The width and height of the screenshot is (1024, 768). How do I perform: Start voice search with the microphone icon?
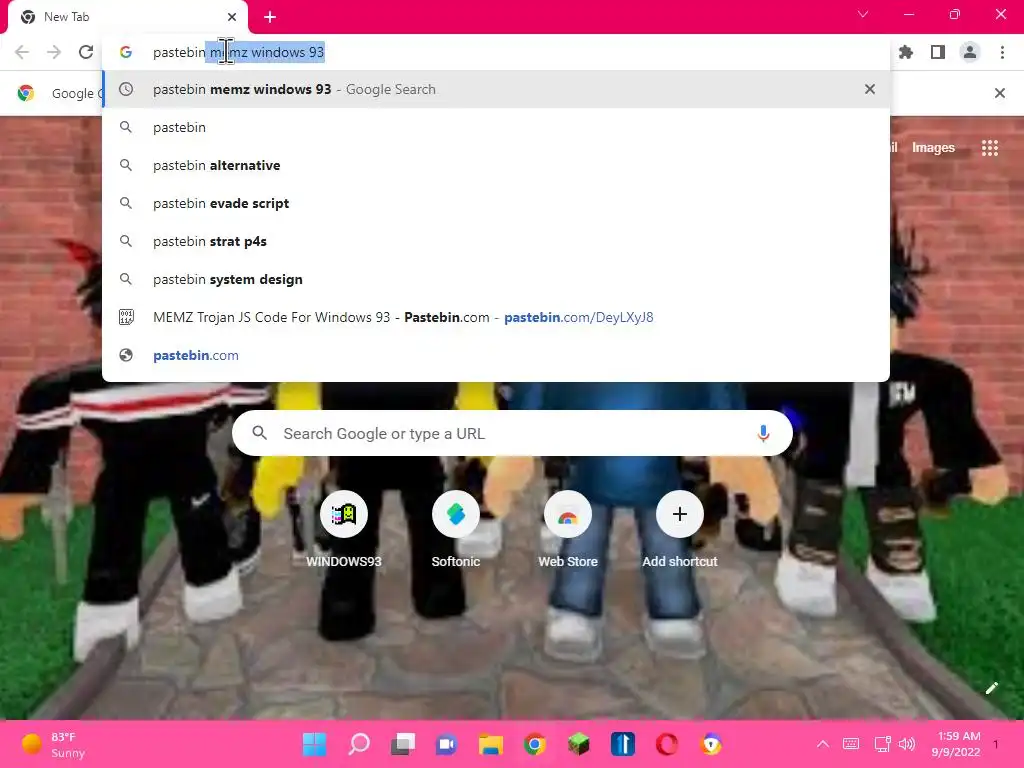(763, 433)
